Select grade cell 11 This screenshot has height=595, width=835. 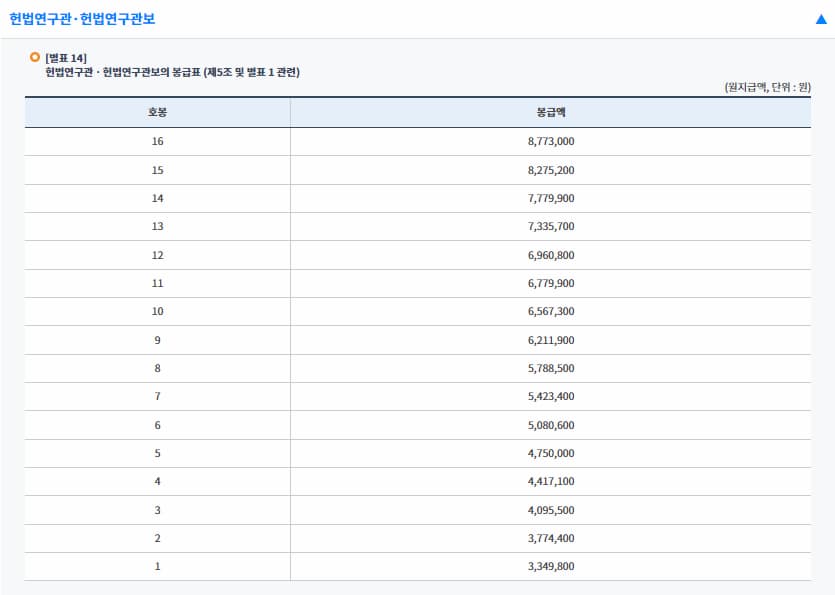tap(158, 283)
